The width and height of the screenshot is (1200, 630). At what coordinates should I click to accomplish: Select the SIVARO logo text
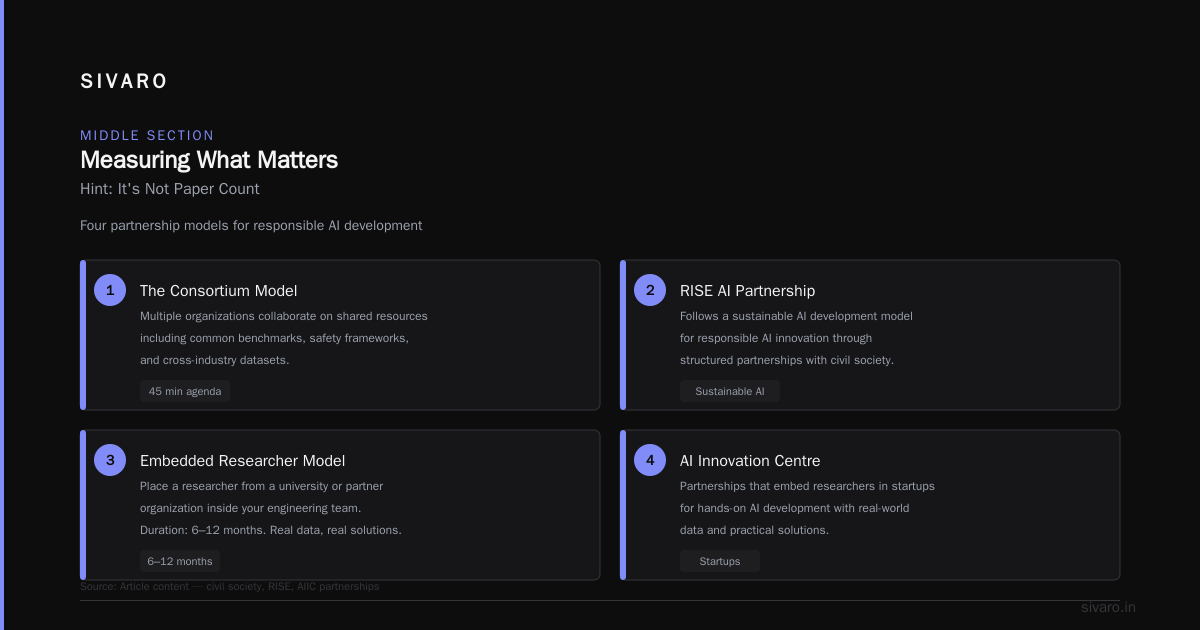[x=124, y=81]
